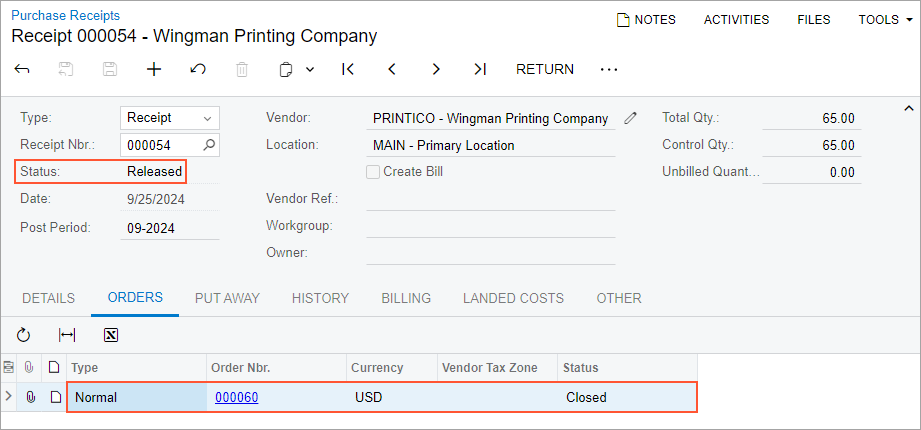921x430 pixels.
Task: Go to last record
Action: (480, 69)
